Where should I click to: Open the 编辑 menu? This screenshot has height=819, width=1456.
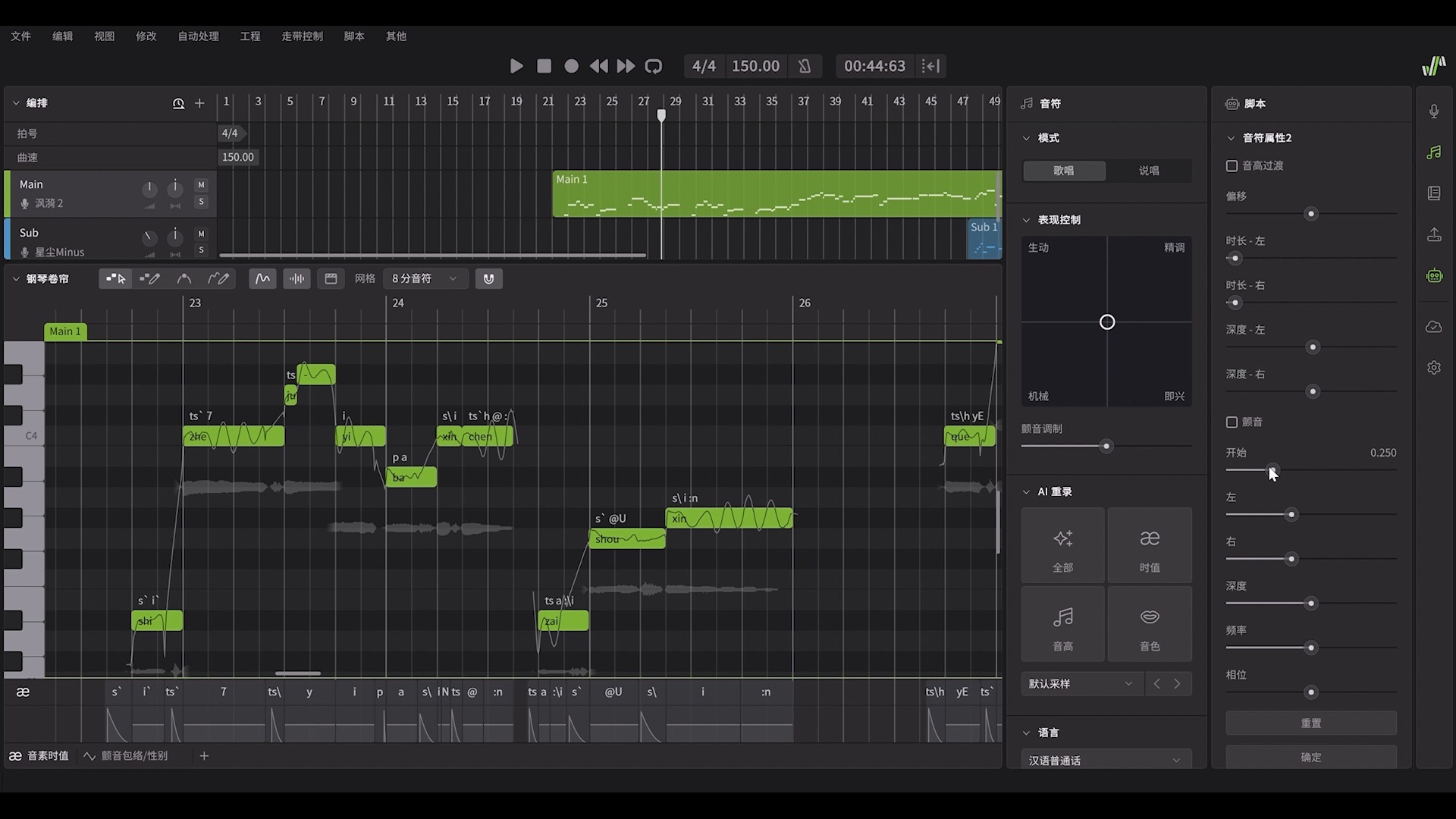pos(62,36)
